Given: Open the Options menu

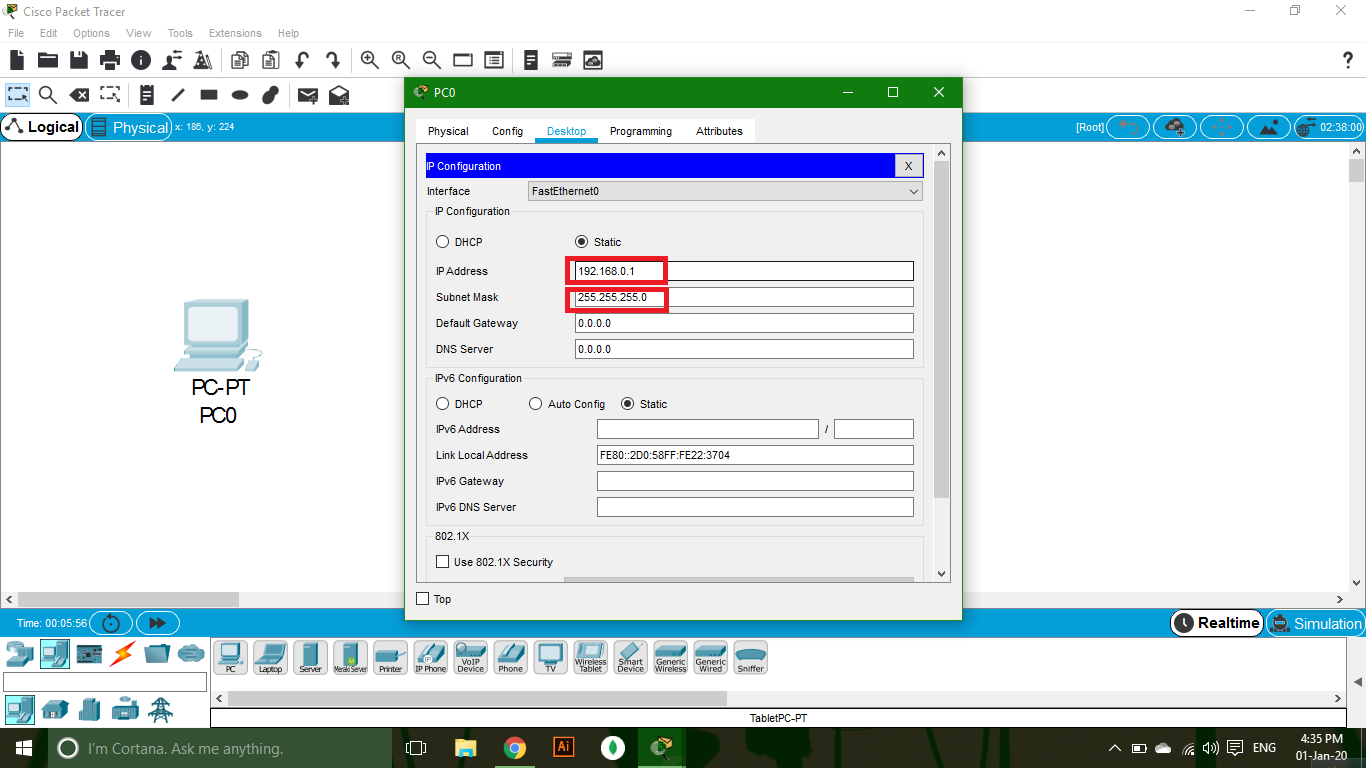Looking at the screenshot, I should coord(91,33).
